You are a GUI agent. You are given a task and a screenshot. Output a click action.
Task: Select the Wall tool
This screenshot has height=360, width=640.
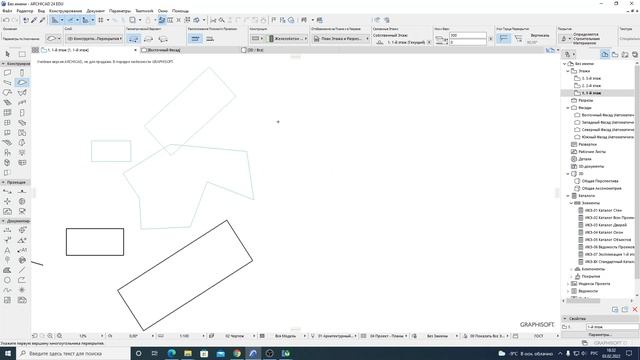[x=7, y=73]
